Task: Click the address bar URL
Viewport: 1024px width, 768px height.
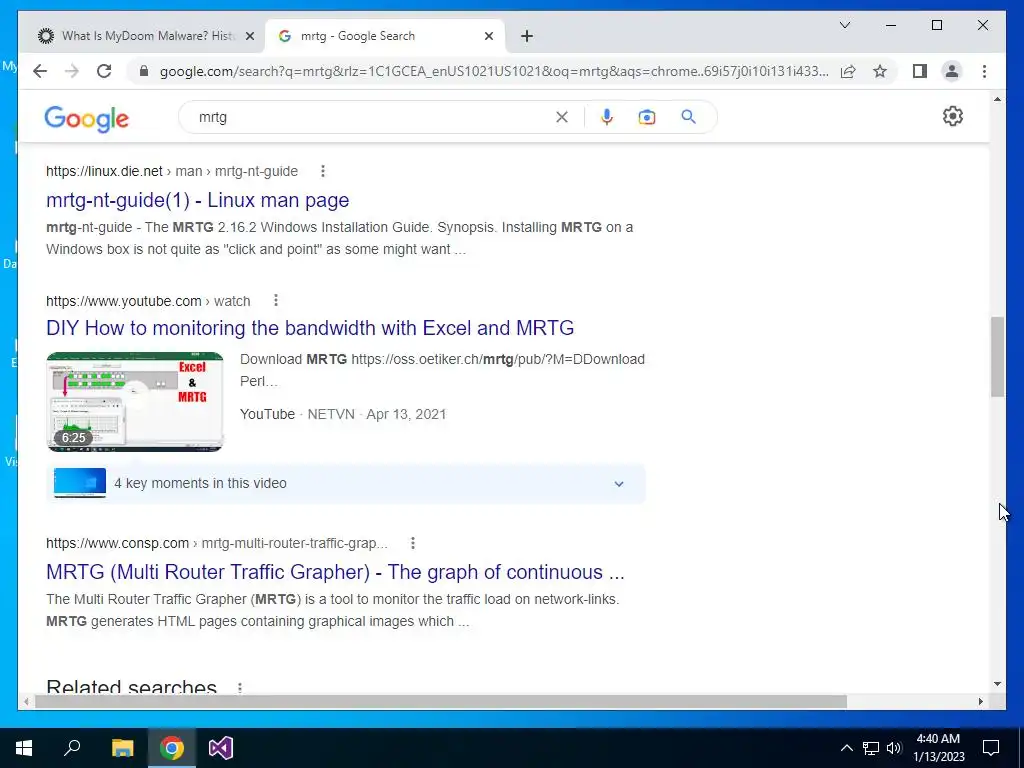Action: 494,71
